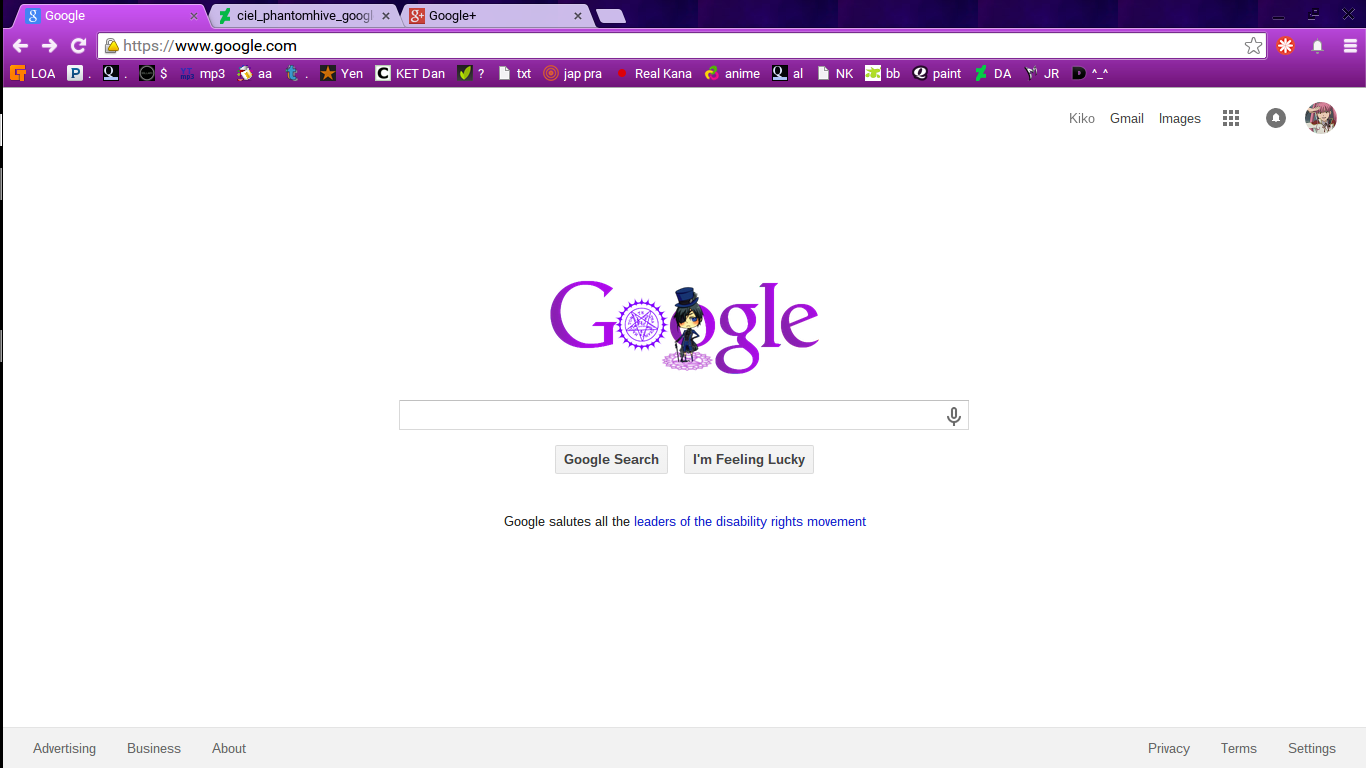Viewport: 1366px width, 768px height.
Task: Open the Gmail link
Action: click(1127, 118)
